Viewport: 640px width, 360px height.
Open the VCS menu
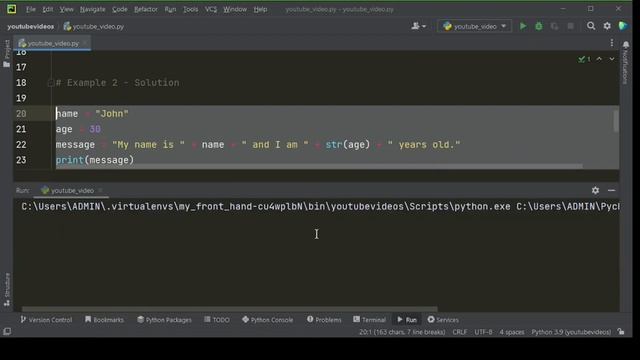[x=211, y=9]
